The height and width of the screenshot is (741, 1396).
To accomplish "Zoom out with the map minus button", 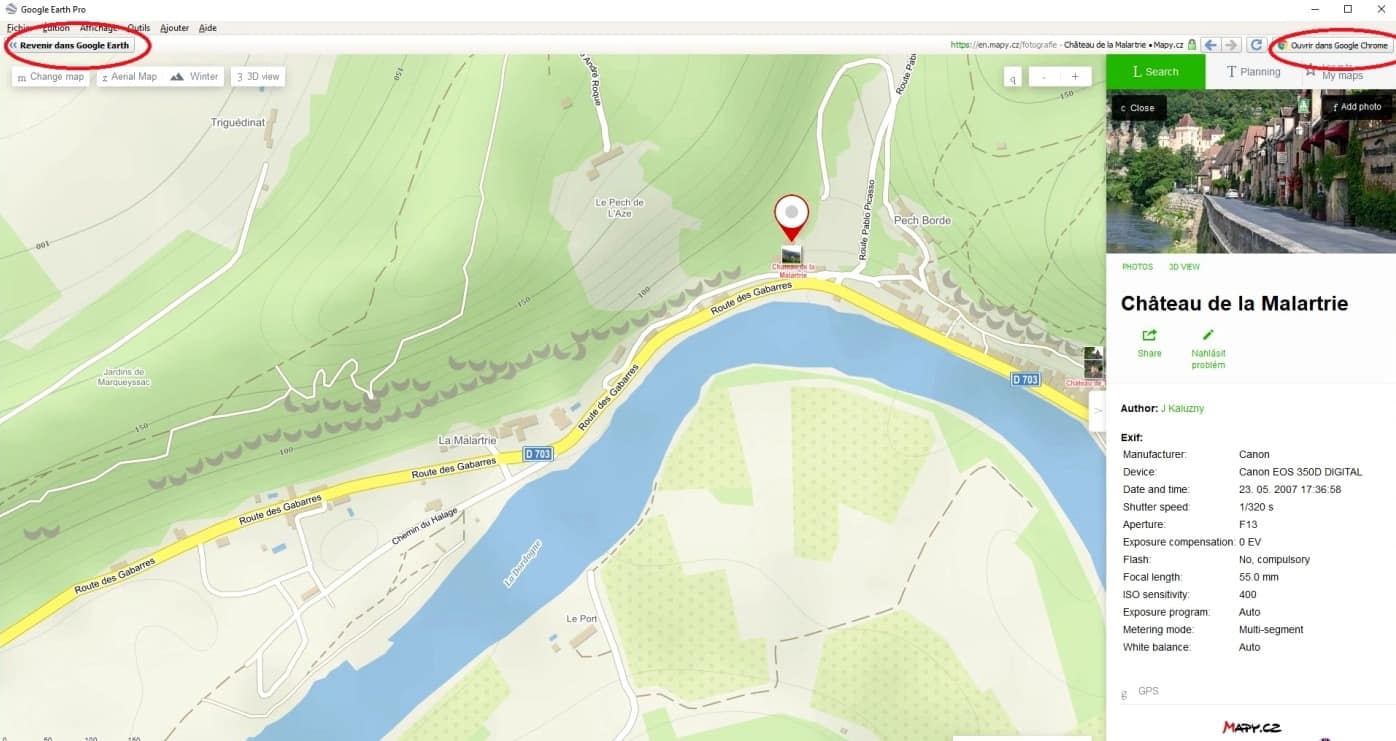I will coord(1044,76).
